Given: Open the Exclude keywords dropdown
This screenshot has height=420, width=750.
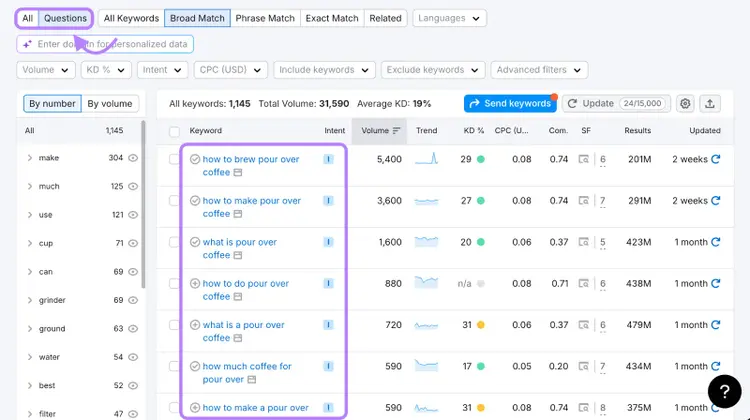Looking at the screenshot, I should tap(433, 70).
